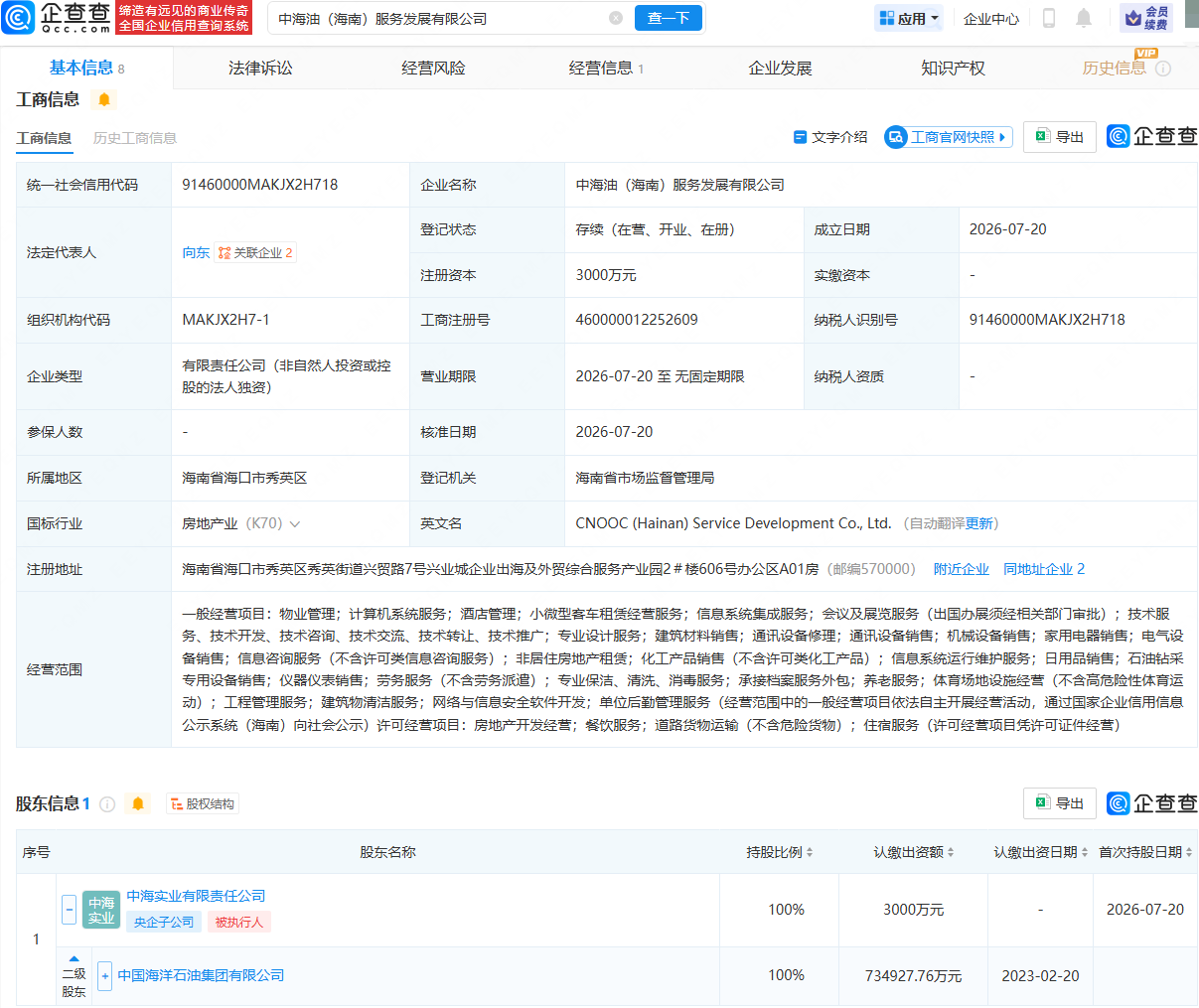Click info icon next to 历史信息 tab
Screen dimensions: 1199x1008
point(1163,69)
